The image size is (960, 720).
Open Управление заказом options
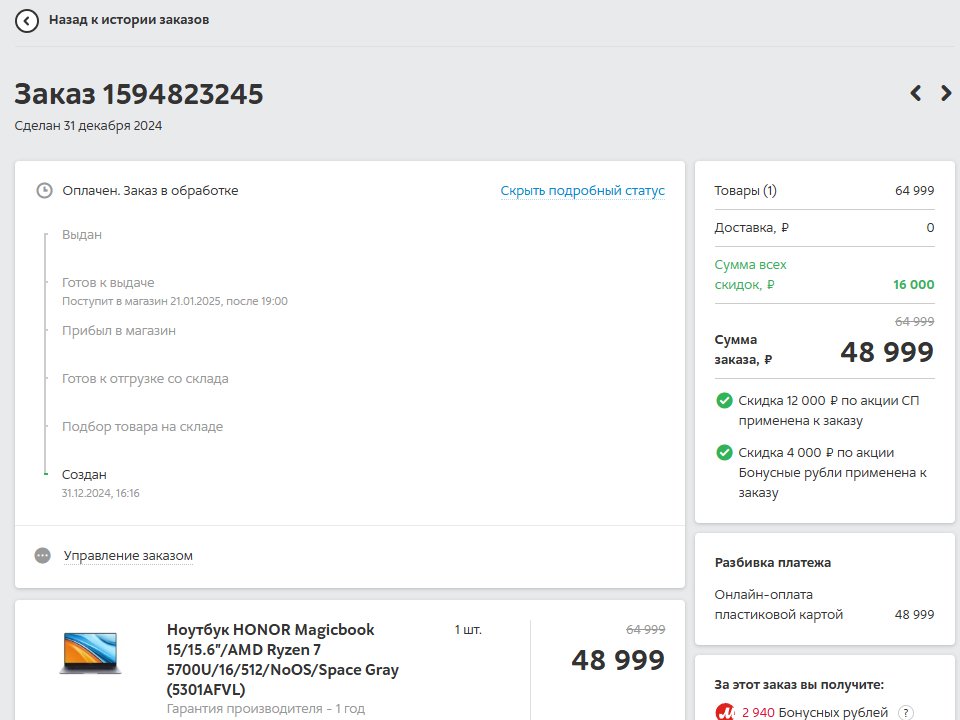(128, 555)
